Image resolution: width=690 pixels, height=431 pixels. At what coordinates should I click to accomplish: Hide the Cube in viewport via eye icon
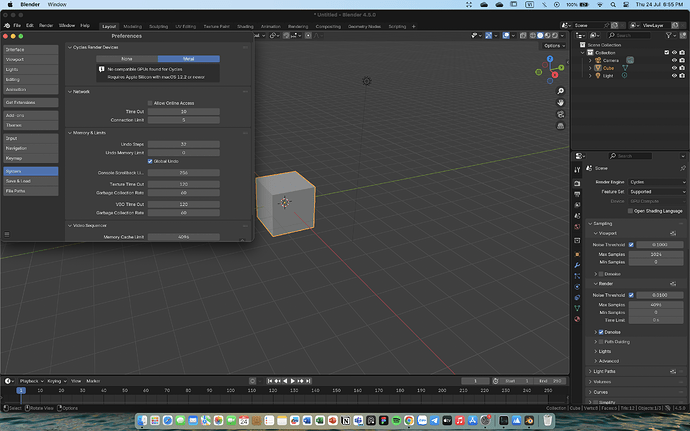click(x=674, y=68)
